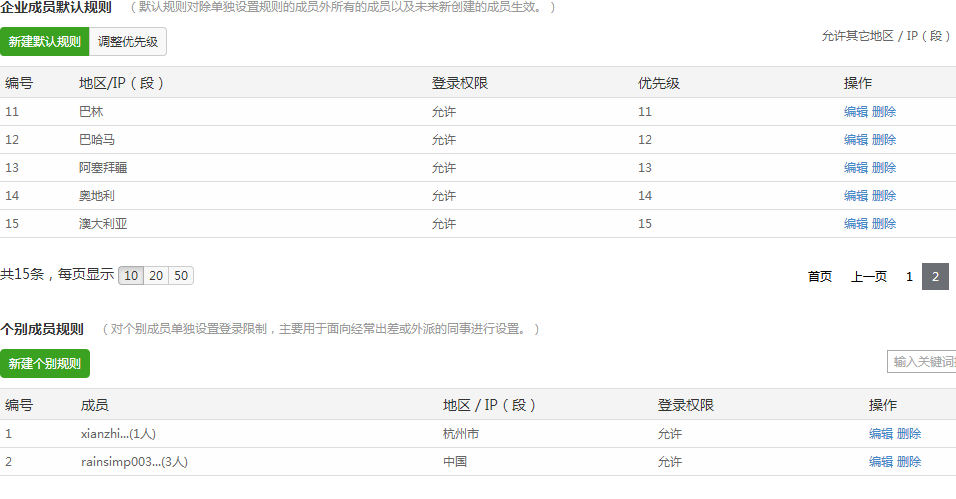Show 20 items per page

click(x=156, y=275)
